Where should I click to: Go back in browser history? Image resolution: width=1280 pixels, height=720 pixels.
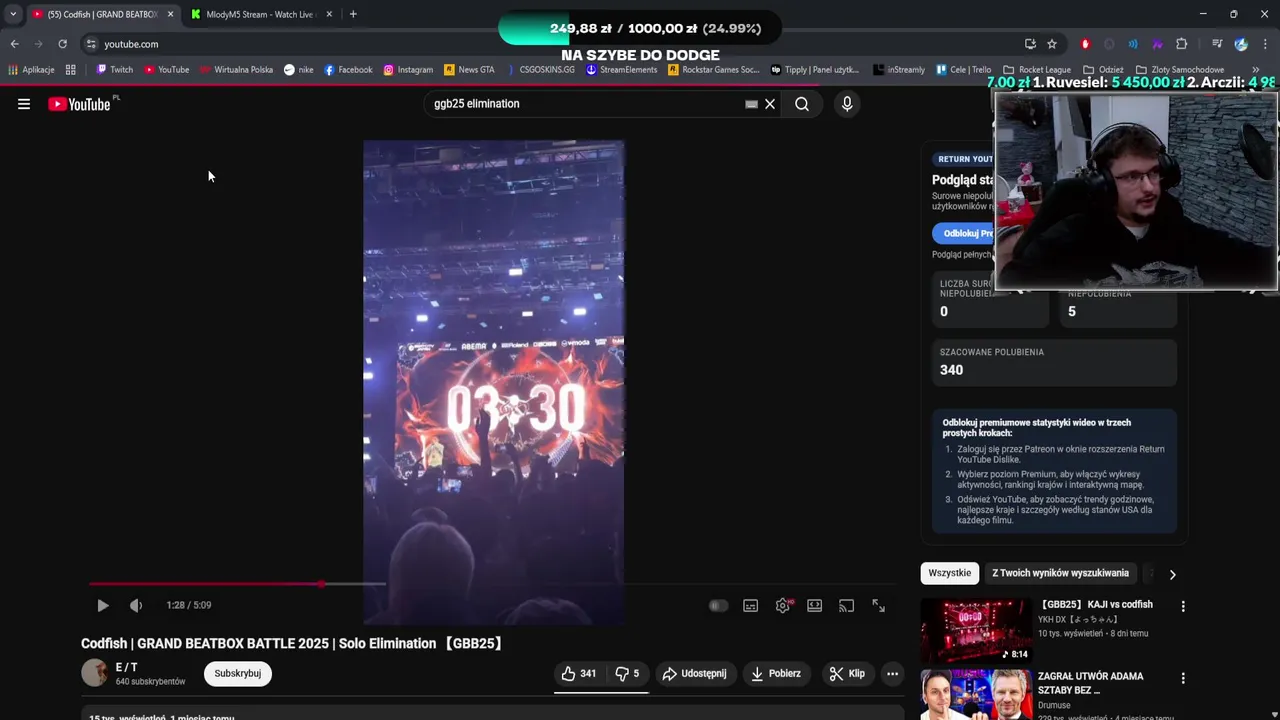point(14,44)
